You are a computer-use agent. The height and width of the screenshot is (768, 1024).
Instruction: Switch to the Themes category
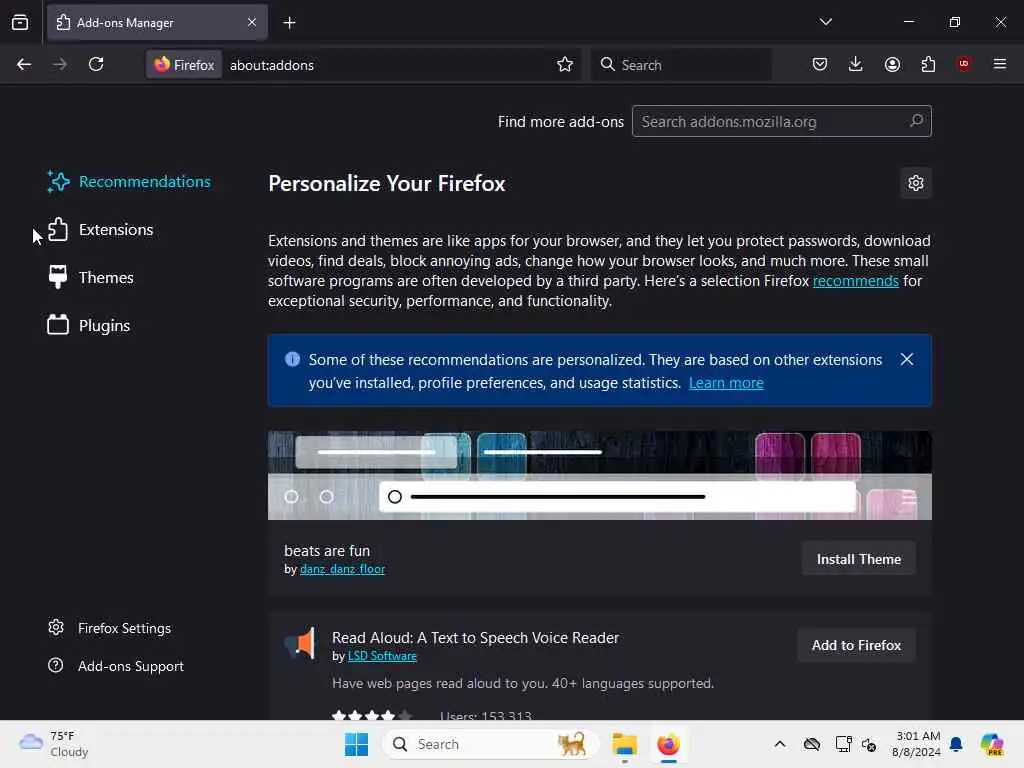click(91, 278)
